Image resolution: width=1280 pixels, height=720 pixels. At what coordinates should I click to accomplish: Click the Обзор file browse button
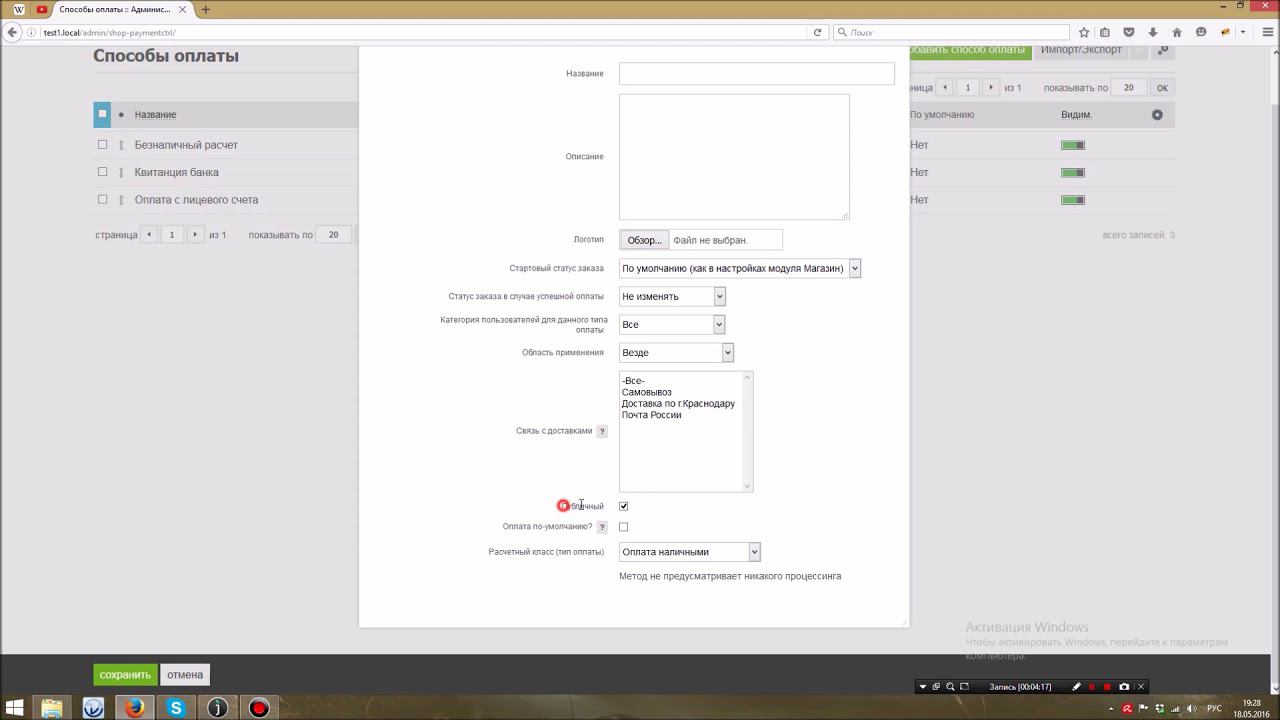tap(644, 240)
